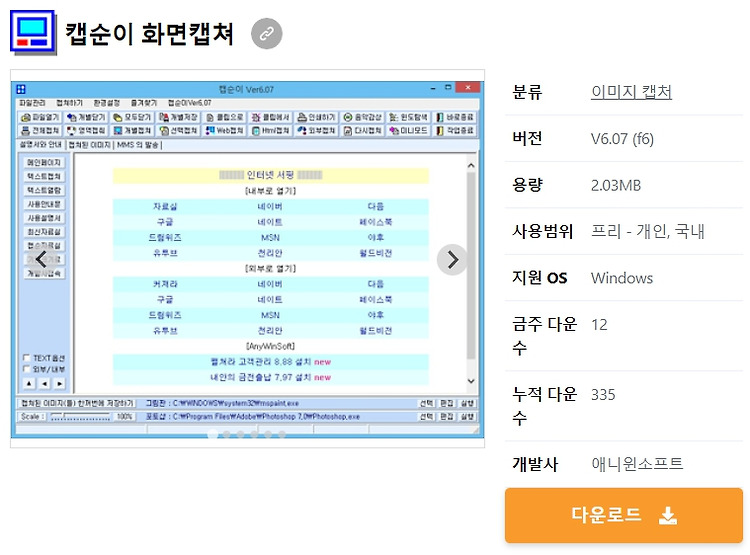Click the 인쇄하기 print toolbar button
Viewport: 750px width, 555px height.
pos(316,117)
